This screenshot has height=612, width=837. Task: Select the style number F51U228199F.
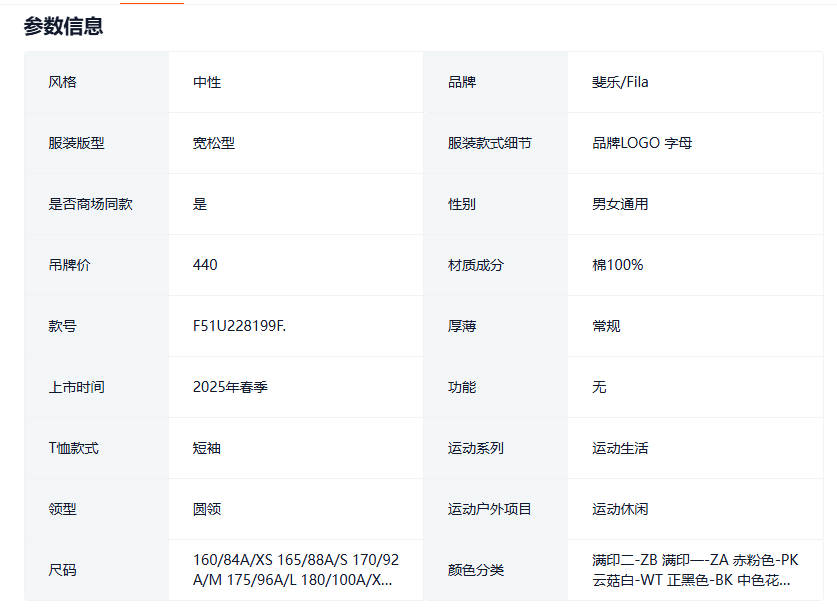(239, 326)
